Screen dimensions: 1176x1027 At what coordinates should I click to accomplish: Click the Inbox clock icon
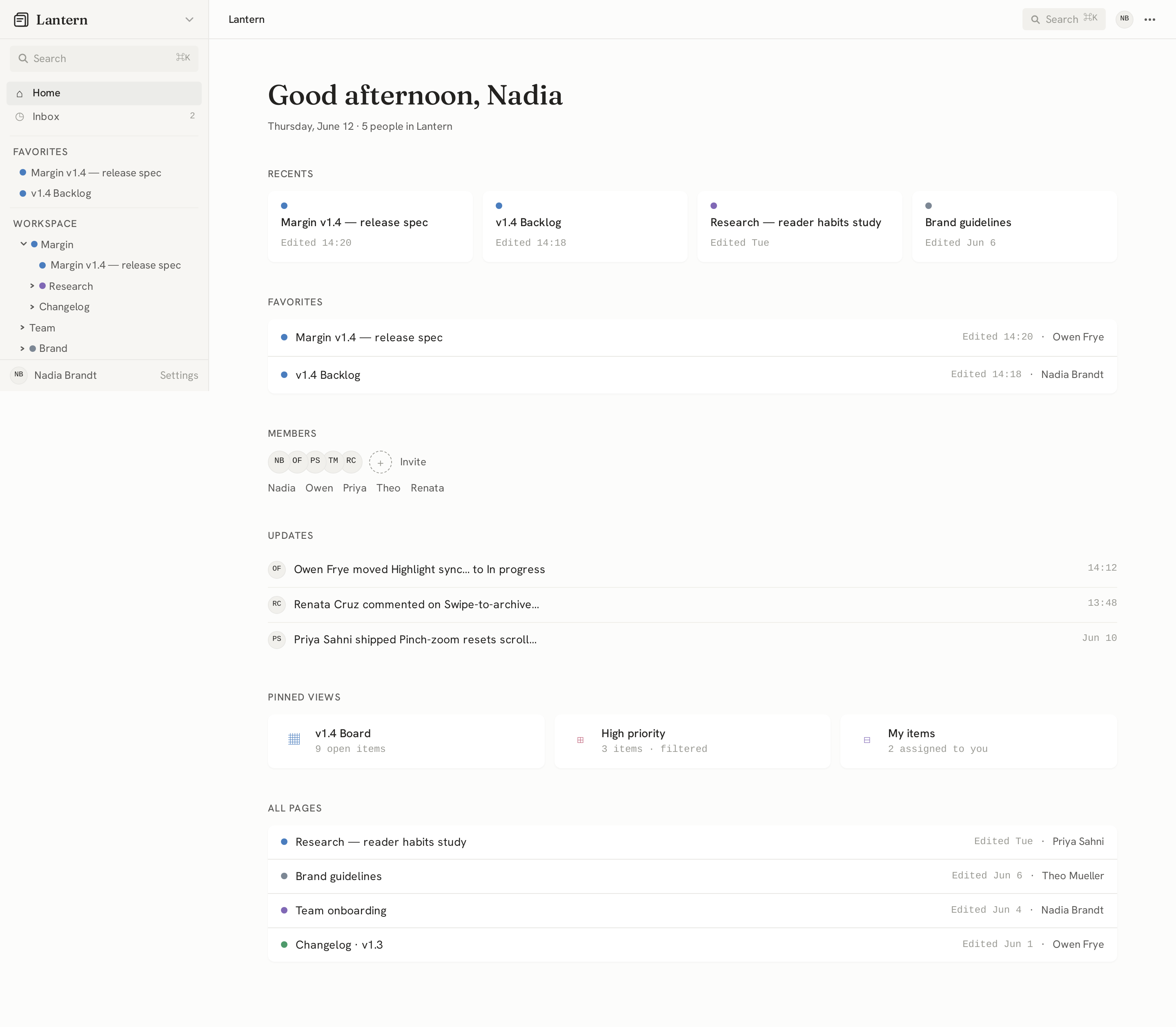[20, 117]
